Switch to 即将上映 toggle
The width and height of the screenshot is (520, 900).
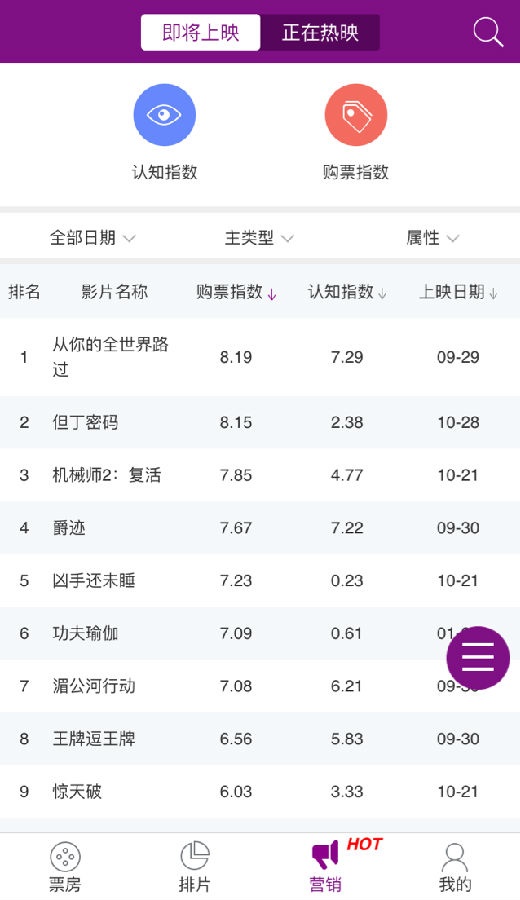(200, 33)
